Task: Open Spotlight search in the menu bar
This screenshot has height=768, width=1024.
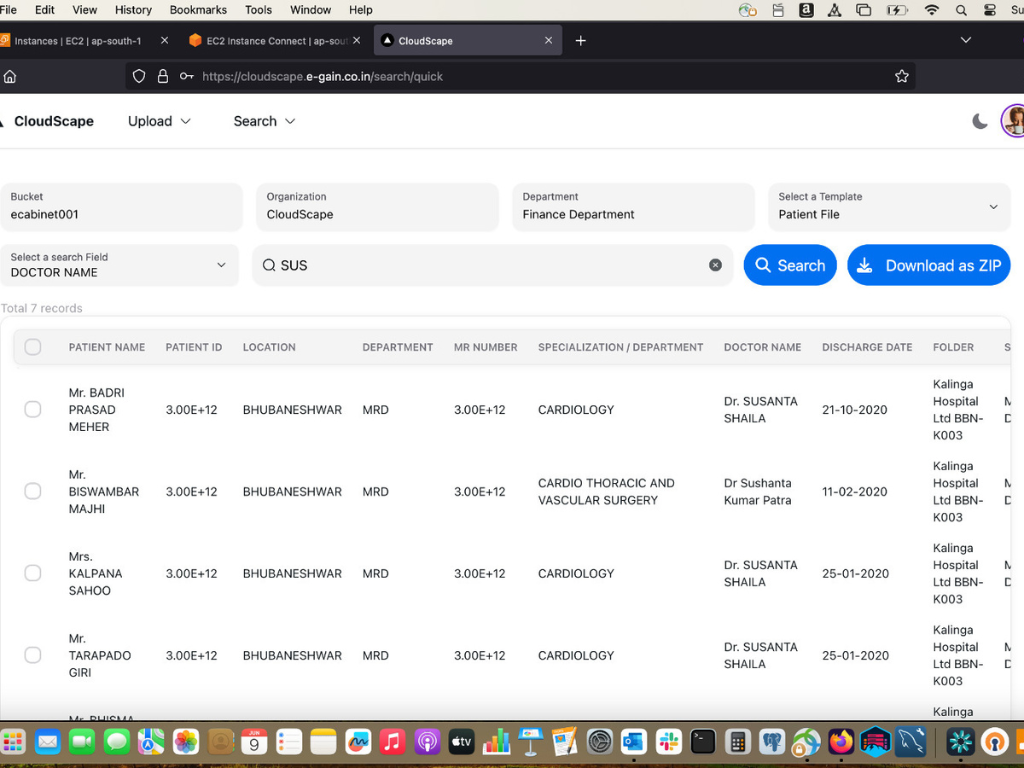Action: coord(961,10)
